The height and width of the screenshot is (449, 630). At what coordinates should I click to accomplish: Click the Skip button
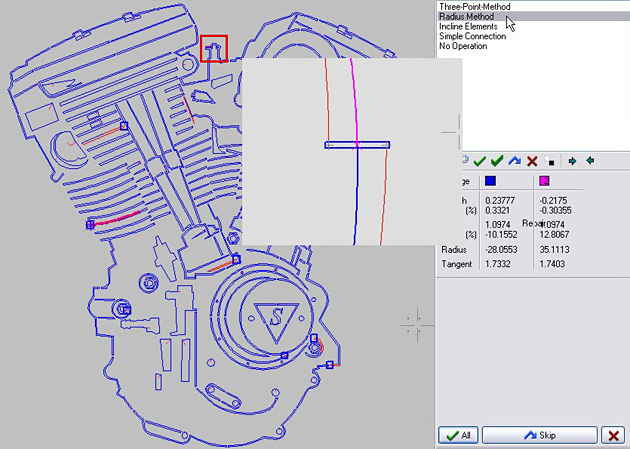pyautogui.click(x=540, y=435)
